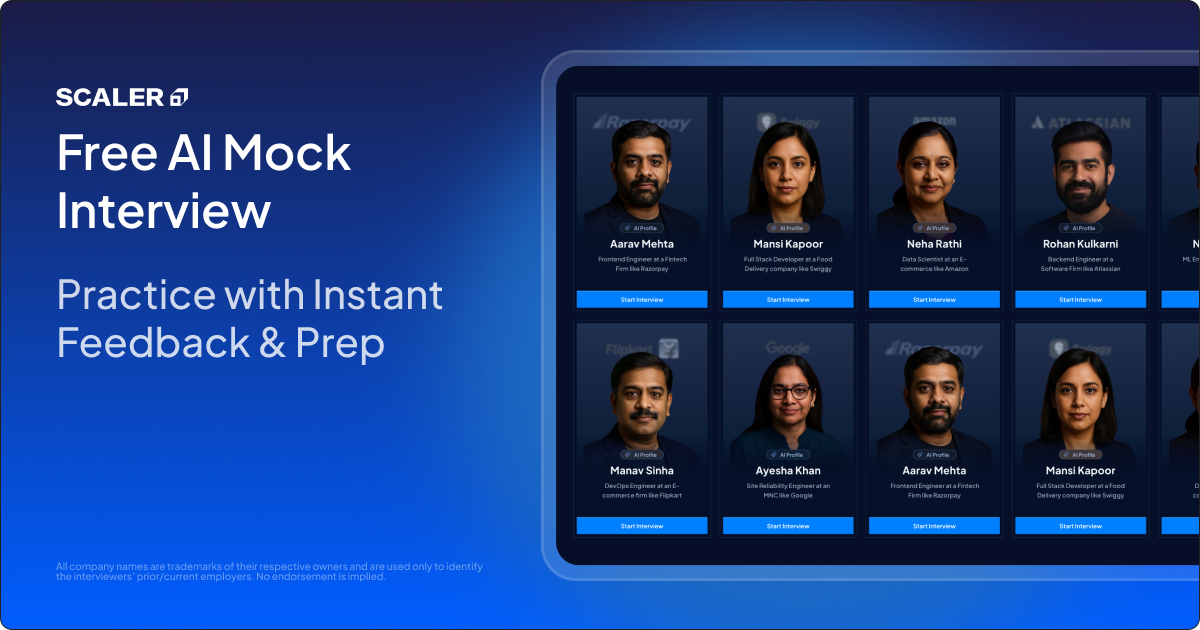
Task: Start the interview with Neha Rathi
Action: tap(933, 299)
